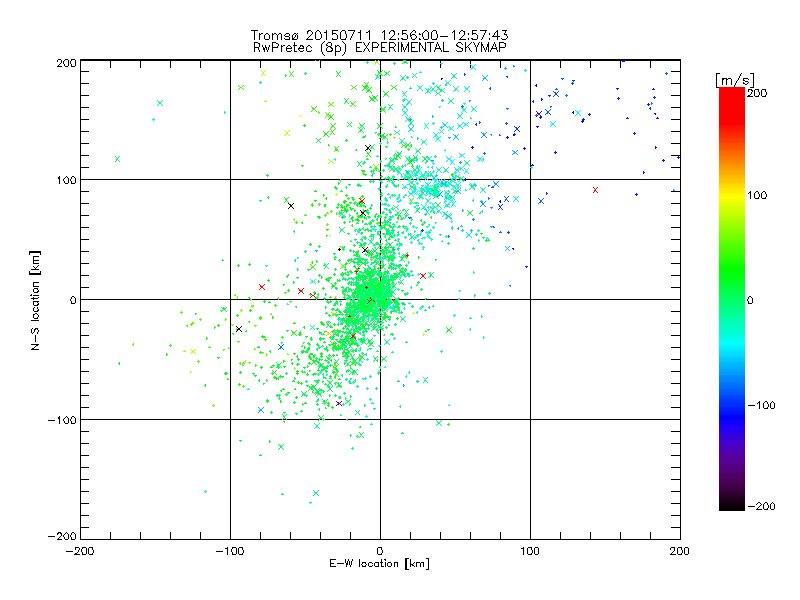Viewport: 800px width, 600px height.
Task: Click the '200' label on the colorbar
Action: coord(757,93)
